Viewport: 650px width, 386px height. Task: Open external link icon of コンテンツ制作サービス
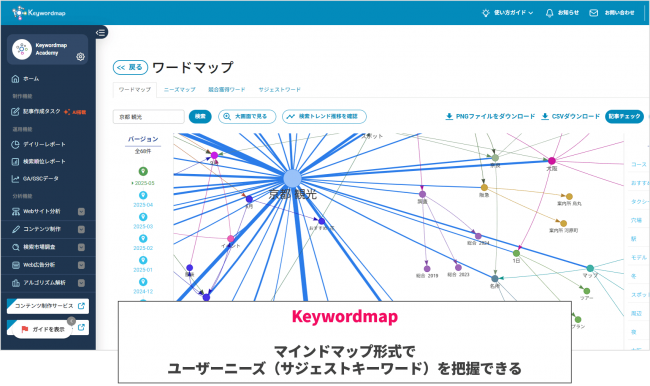(x=81, y=306)
